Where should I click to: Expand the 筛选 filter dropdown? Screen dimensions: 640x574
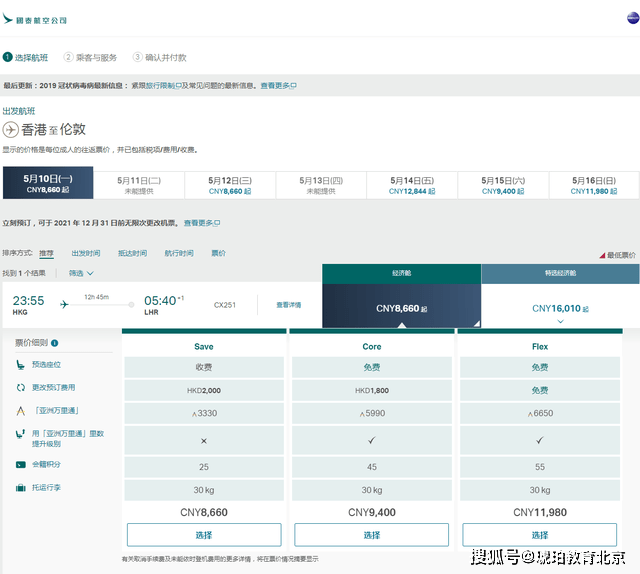click(x=81, y=272)
